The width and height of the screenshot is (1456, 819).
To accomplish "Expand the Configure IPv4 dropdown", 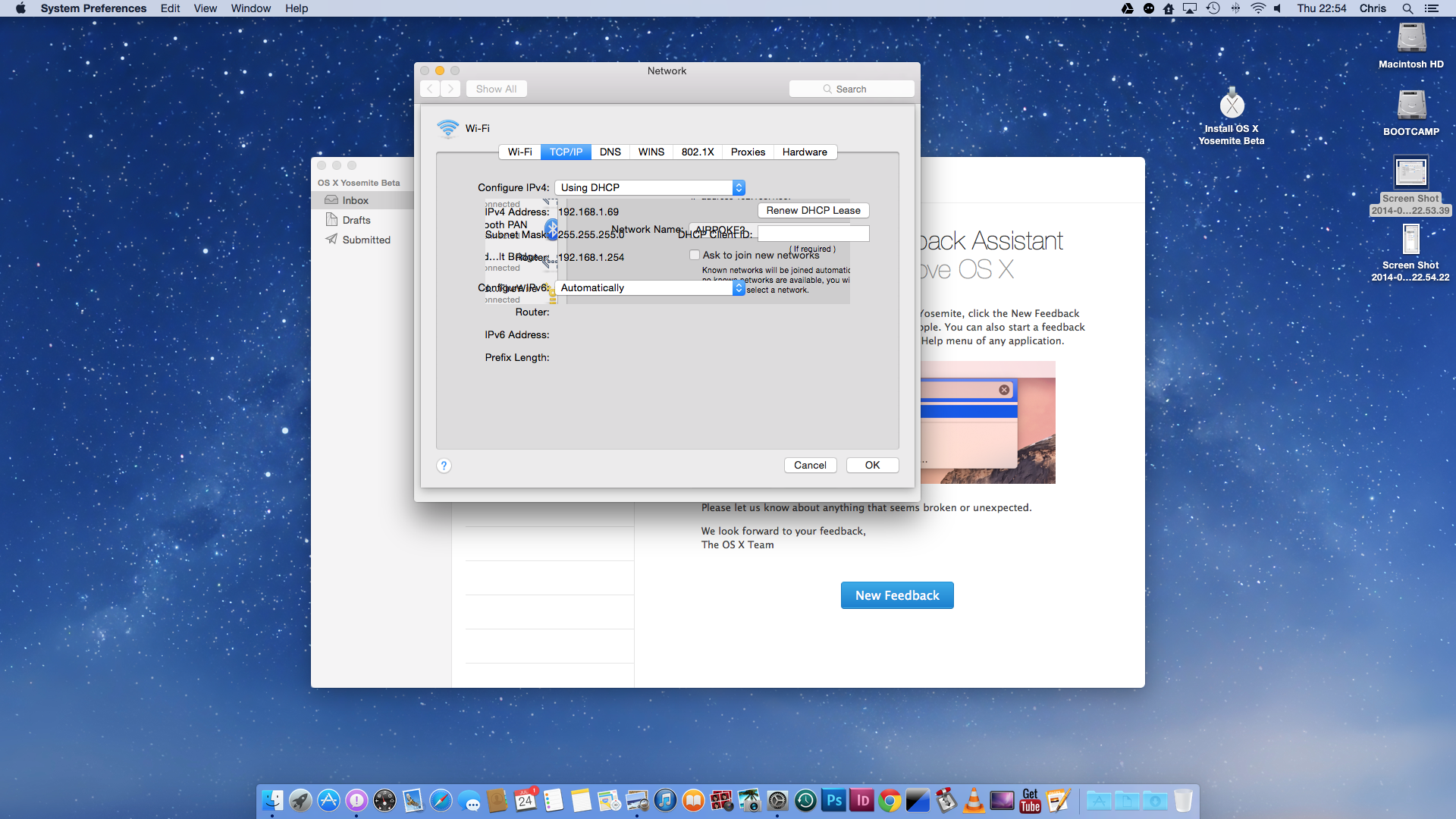I will pyautogui.click(x=650, y=187).
